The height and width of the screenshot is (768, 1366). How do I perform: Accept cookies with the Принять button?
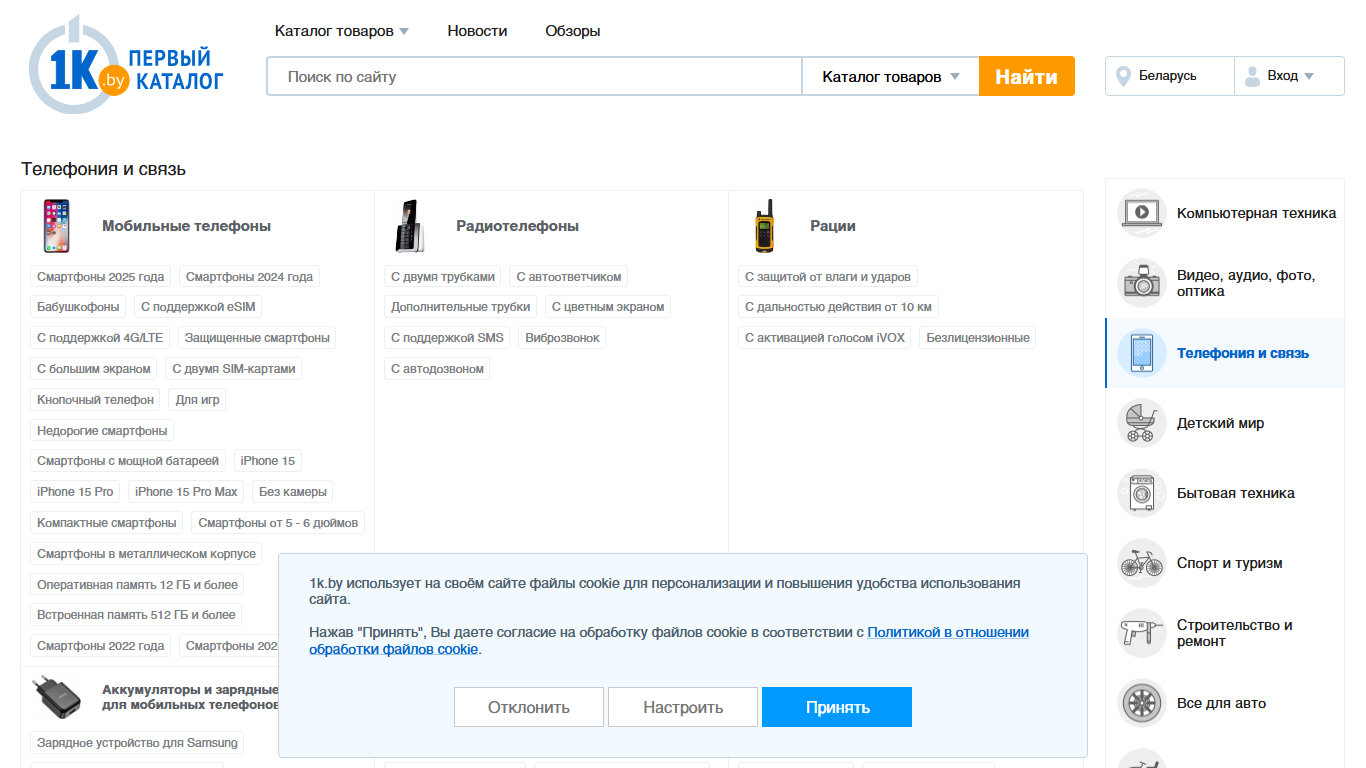point(837,707)
